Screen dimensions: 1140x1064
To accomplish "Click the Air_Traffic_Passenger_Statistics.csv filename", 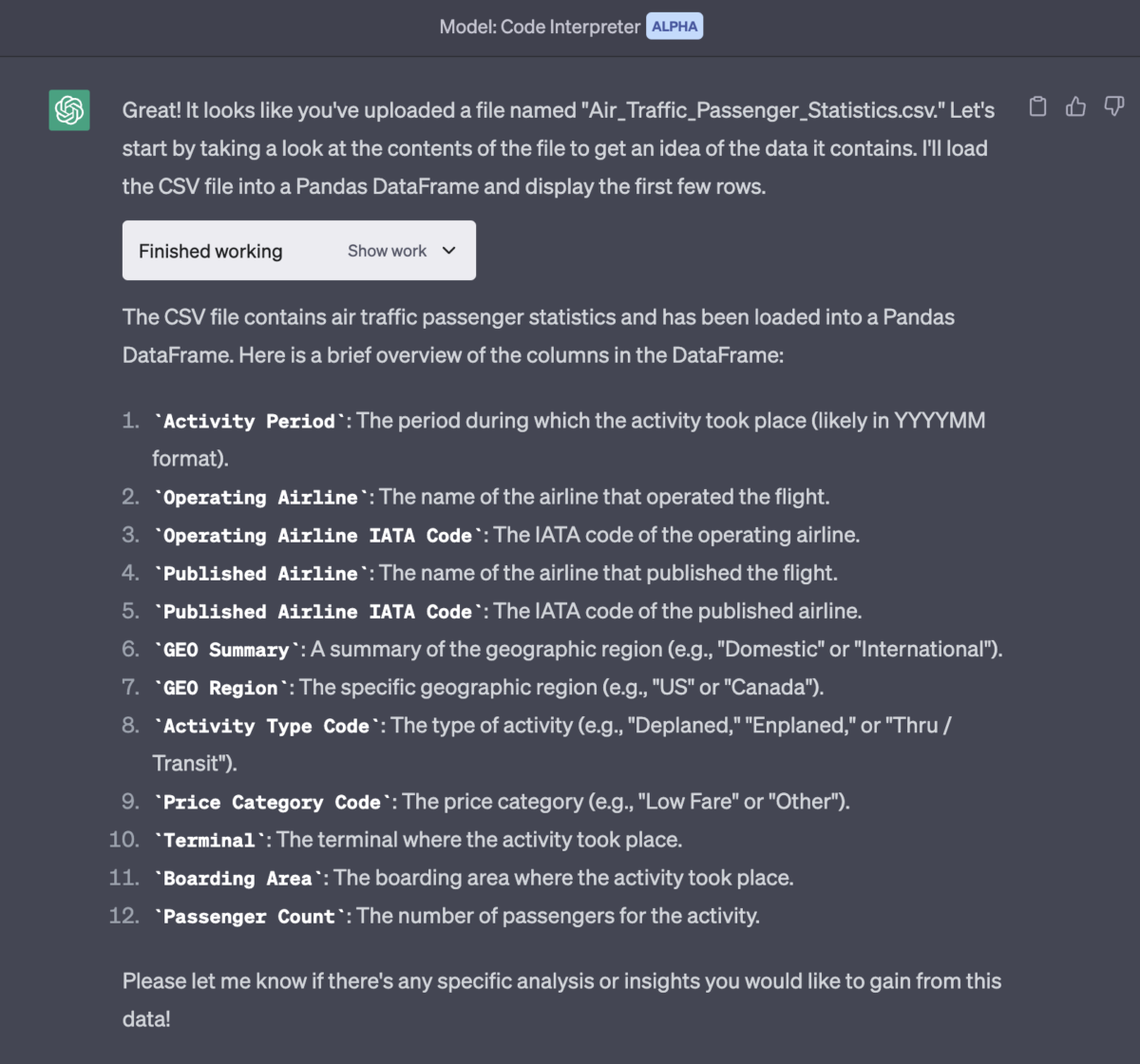I will click(757, 109).
